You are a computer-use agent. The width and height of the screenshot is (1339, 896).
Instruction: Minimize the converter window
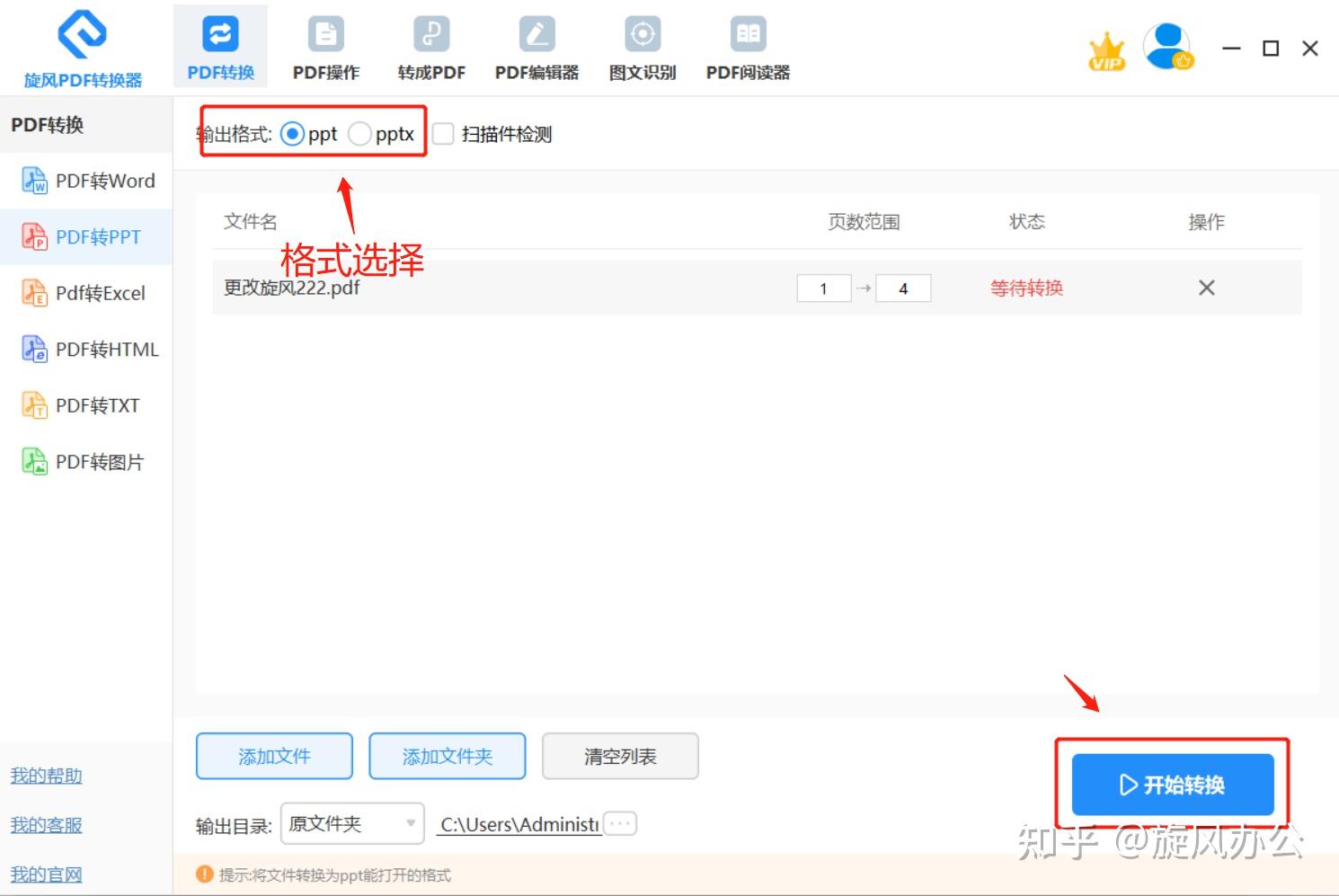coord(1231,48)
